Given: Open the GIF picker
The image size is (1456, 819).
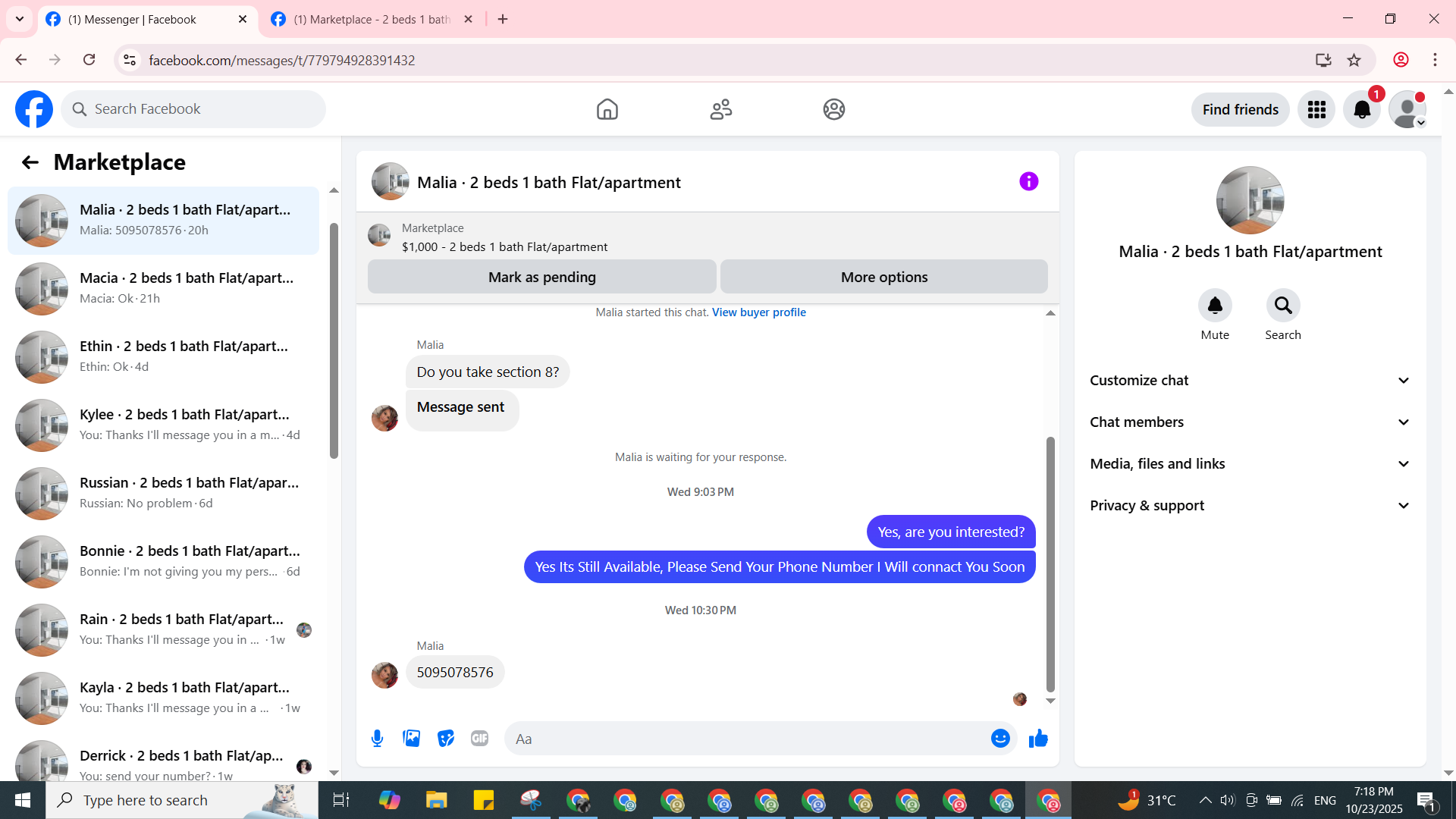Looking at the screenshot, I should [x=479, y=739].
